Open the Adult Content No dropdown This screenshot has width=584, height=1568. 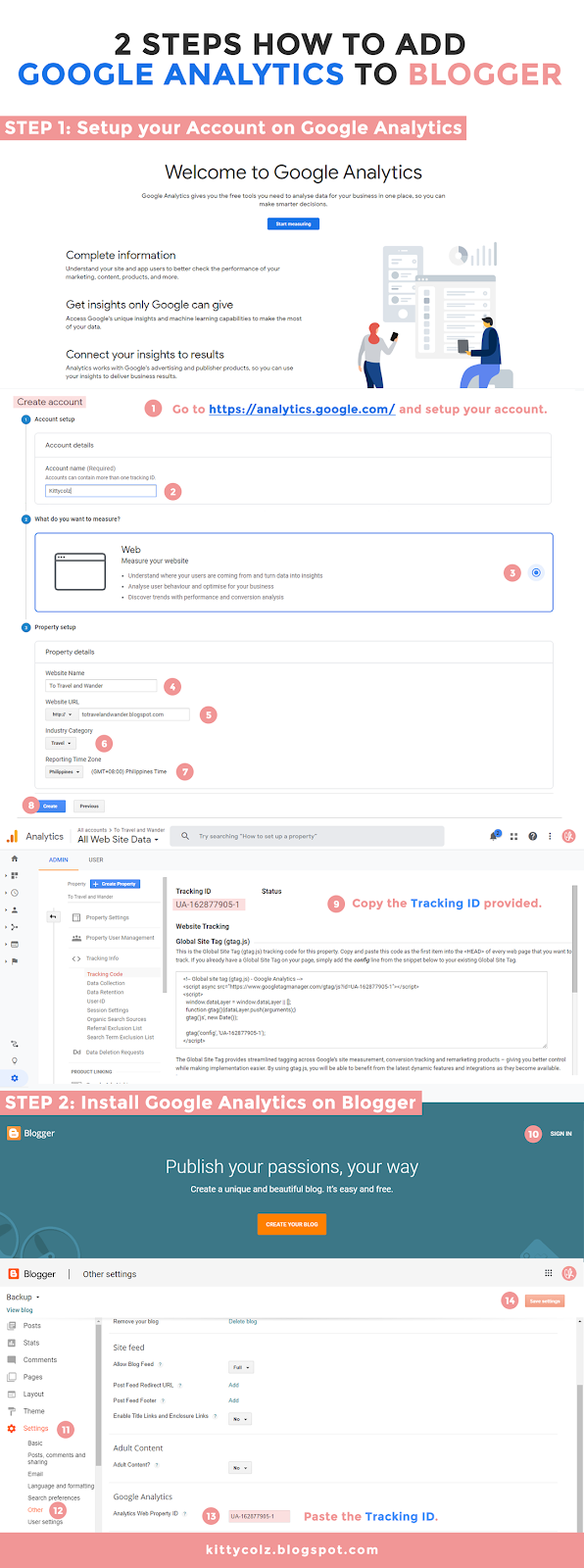pyautogui.click(x=240, y=1468)
